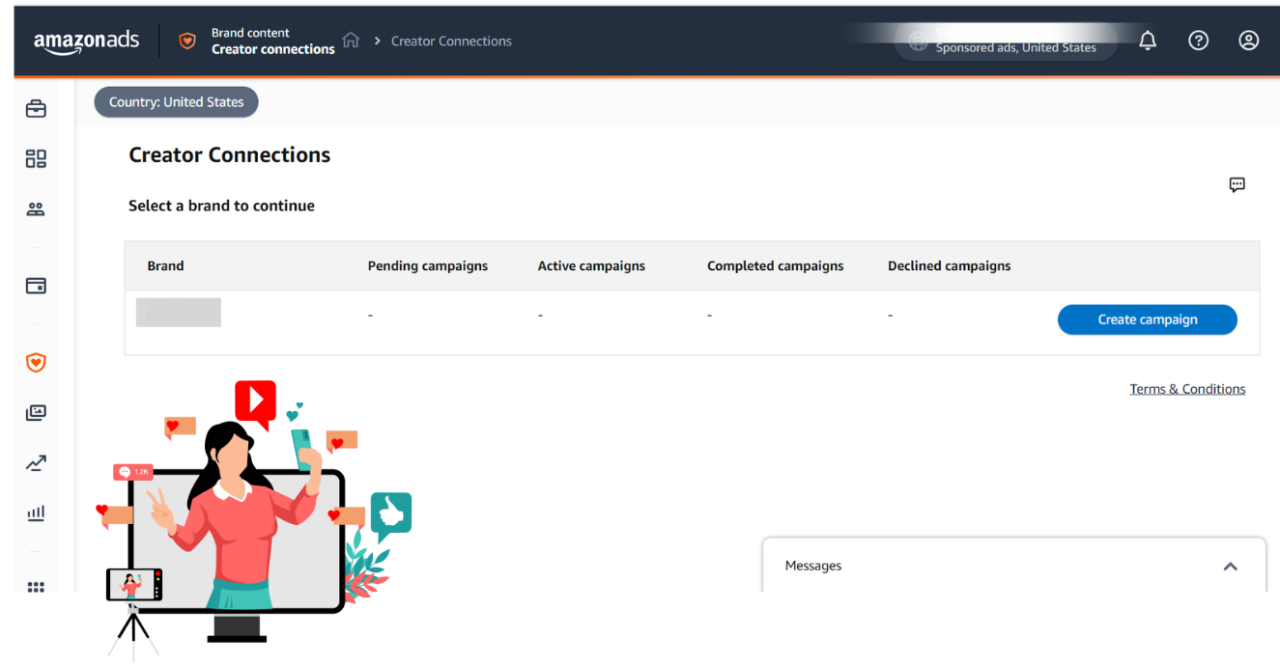Click the Amazon Ads logo
The height and width of the screenshot is (665, 1280).
coord(86,42)
